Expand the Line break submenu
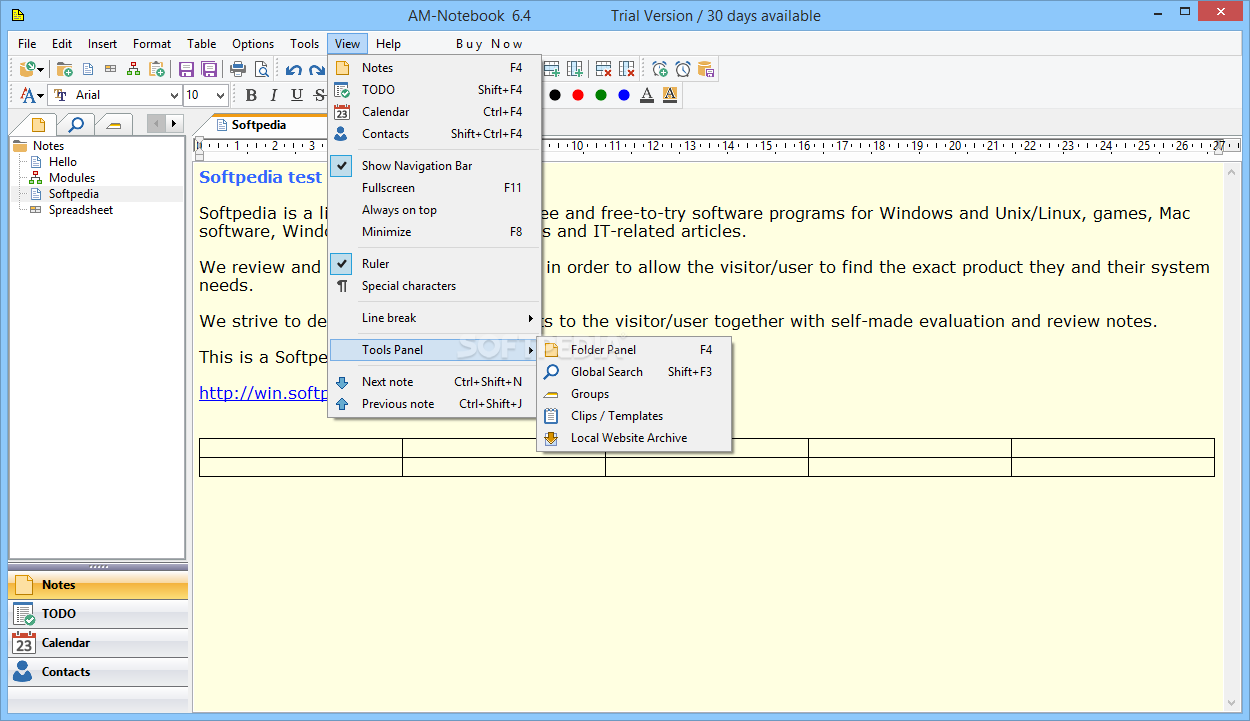This screenshot has height=721, width=1250. [435, 318]
